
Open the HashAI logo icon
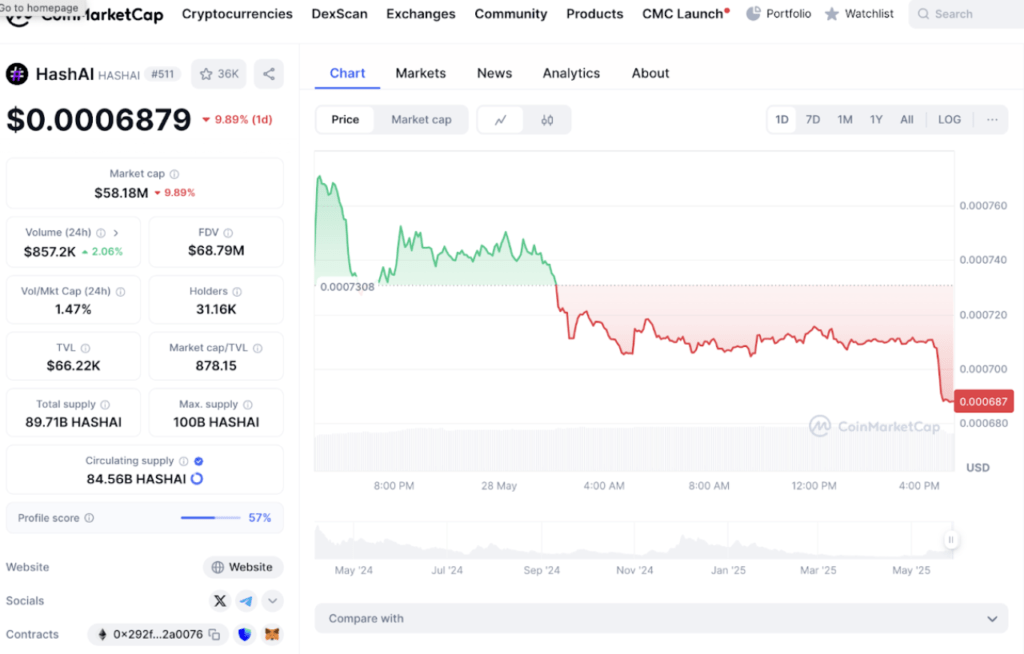pyautogui.click(x=17, y=74)
